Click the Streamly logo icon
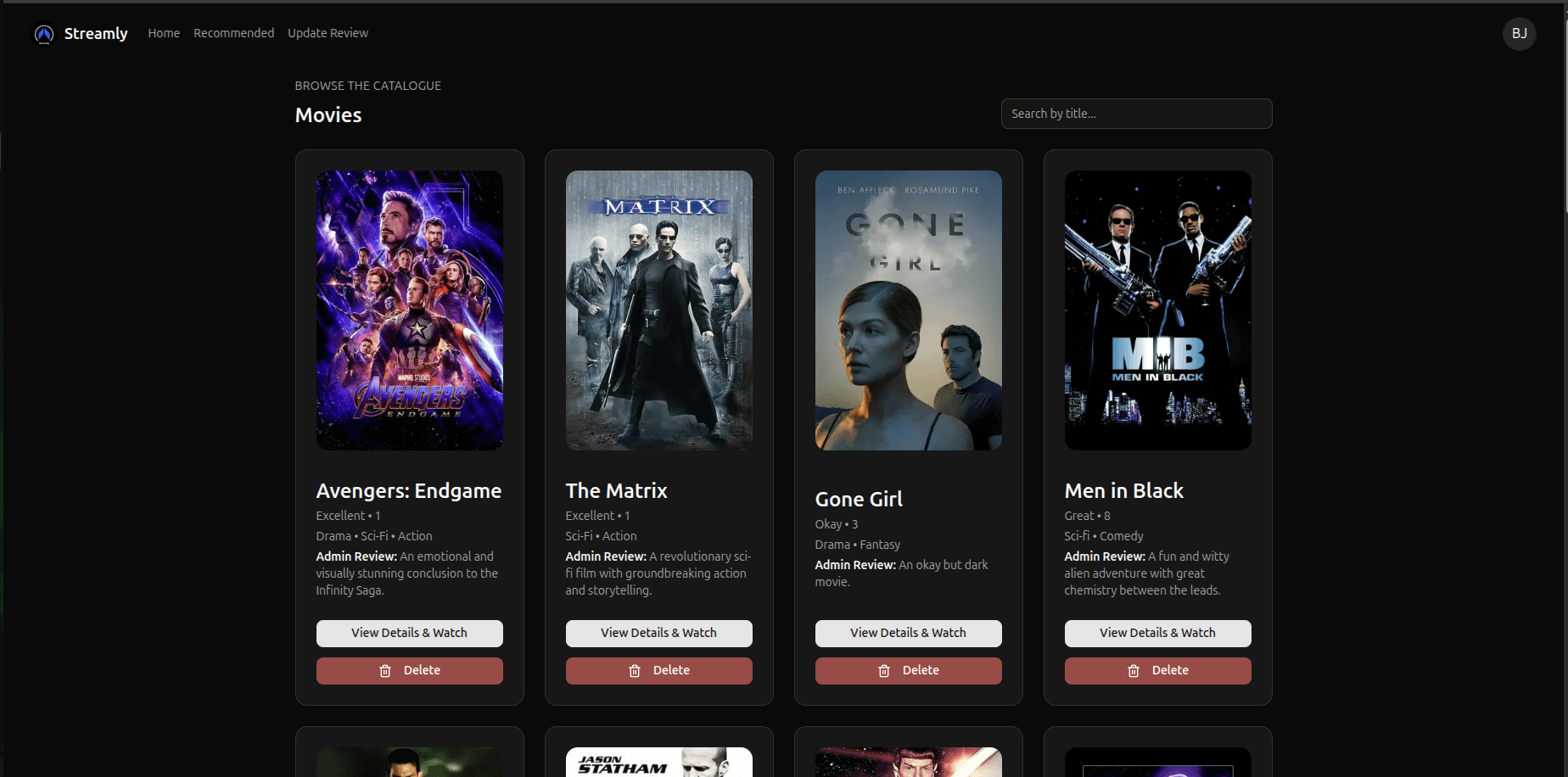Image resolution: width=1568 pixels, height=777 pixels. [x=43, y=34]
